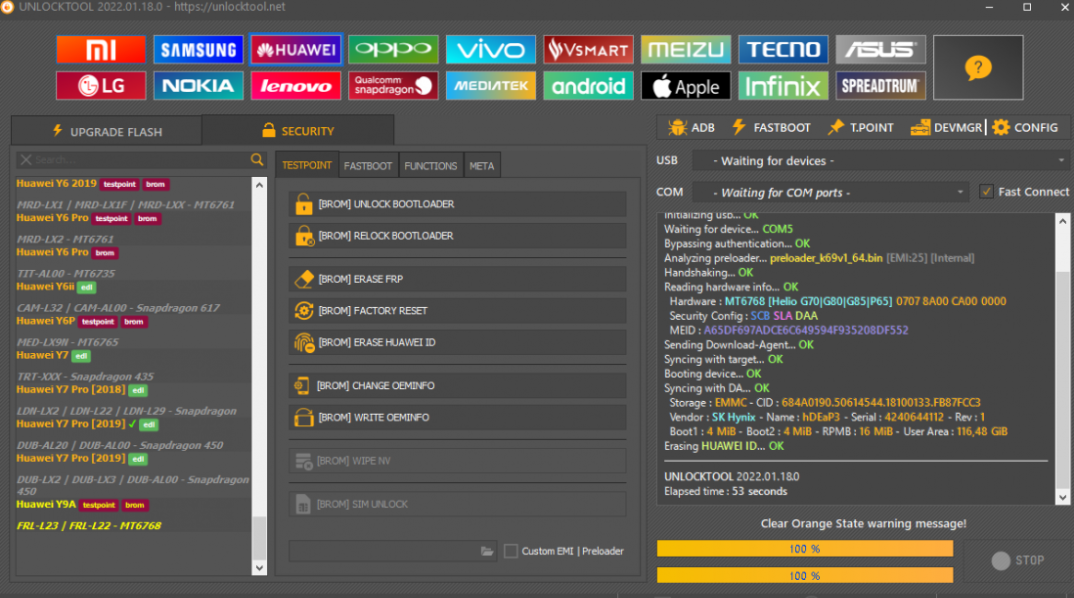Clear the model search with X icon
This screenshot has height=598, width=1074.
click(x=25, y=160)
